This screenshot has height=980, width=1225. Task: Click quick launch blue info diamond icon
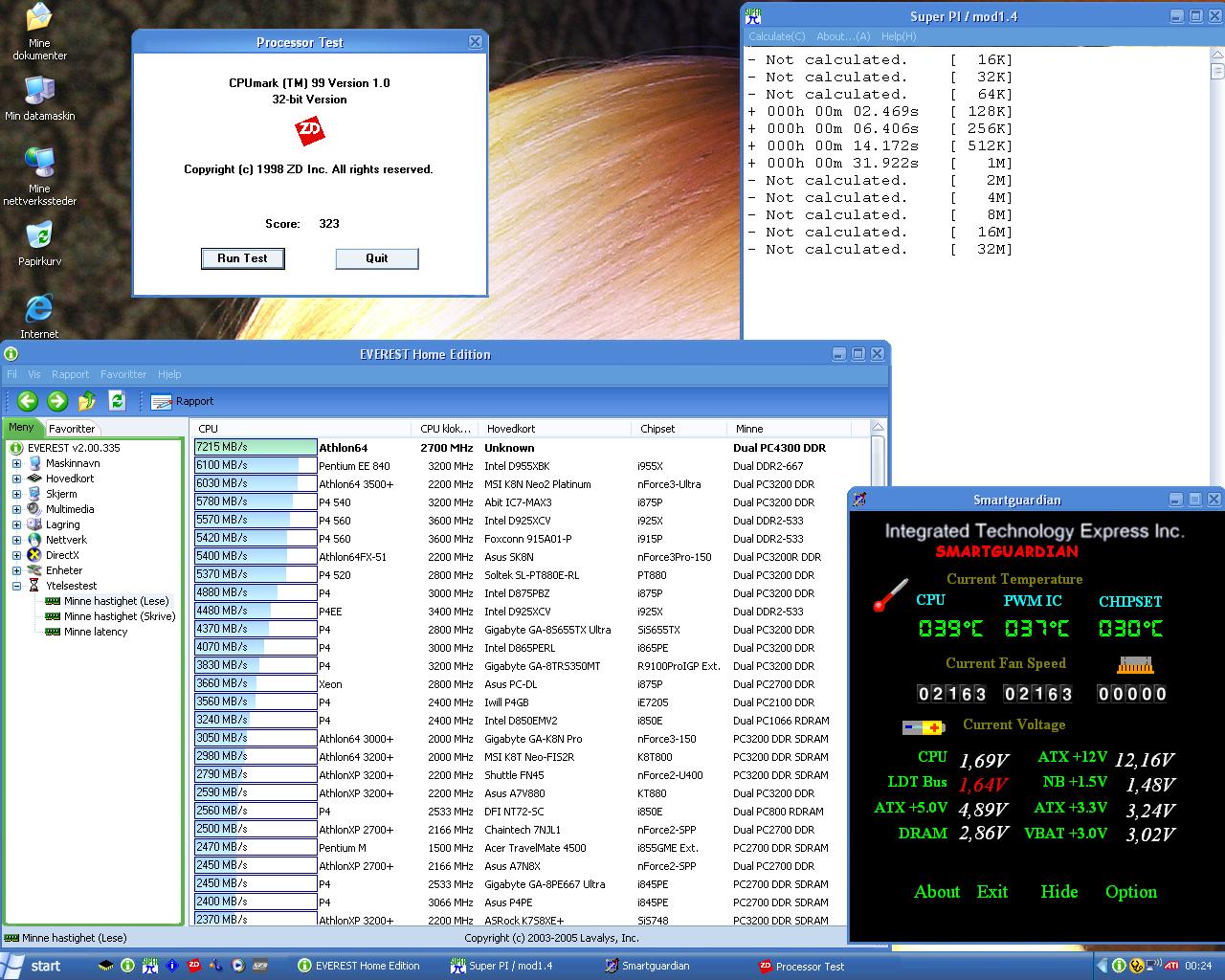click(x=172, y=966)
